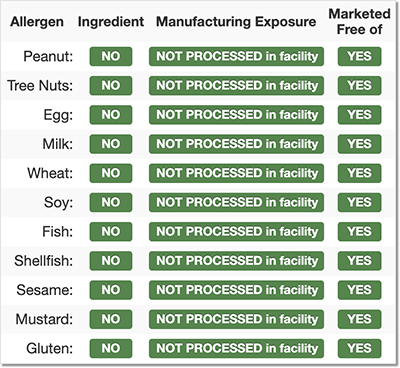Click the Gluten NOT PROCESSED in facility badge
The image size is (400, 368).
click(236, 348)
